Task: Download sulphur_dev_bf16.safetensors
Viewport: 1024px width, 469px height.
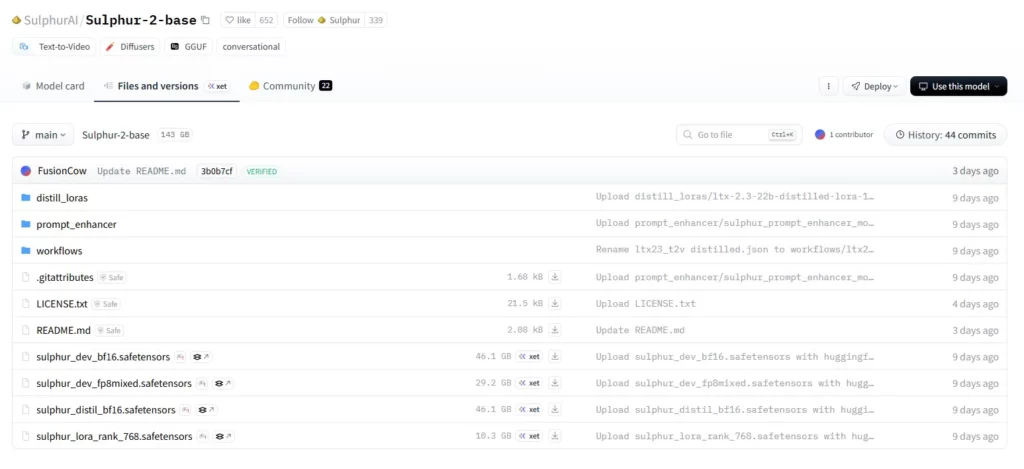Action: [x=554, y=357]
